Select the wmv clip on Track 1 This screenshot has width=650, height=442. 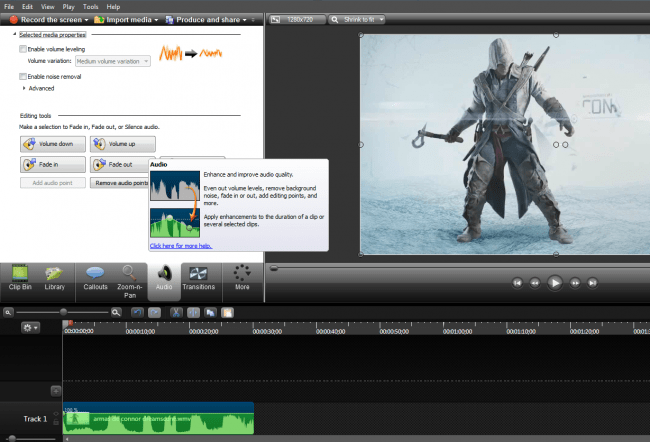click(x=158, y=418)
